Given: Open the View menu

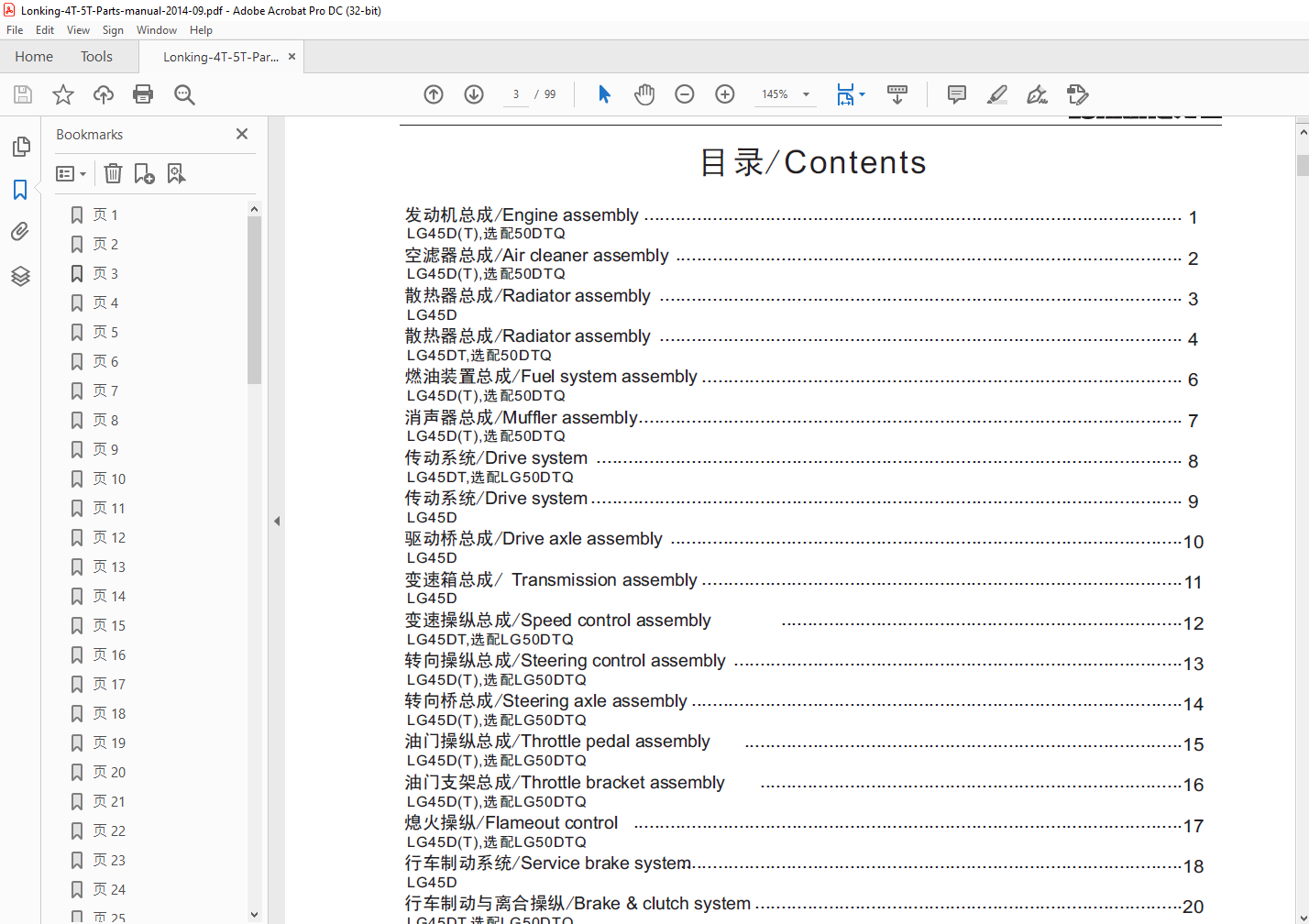Looking at the screenshot, I should pyautogui.click(x=78, y=30).
